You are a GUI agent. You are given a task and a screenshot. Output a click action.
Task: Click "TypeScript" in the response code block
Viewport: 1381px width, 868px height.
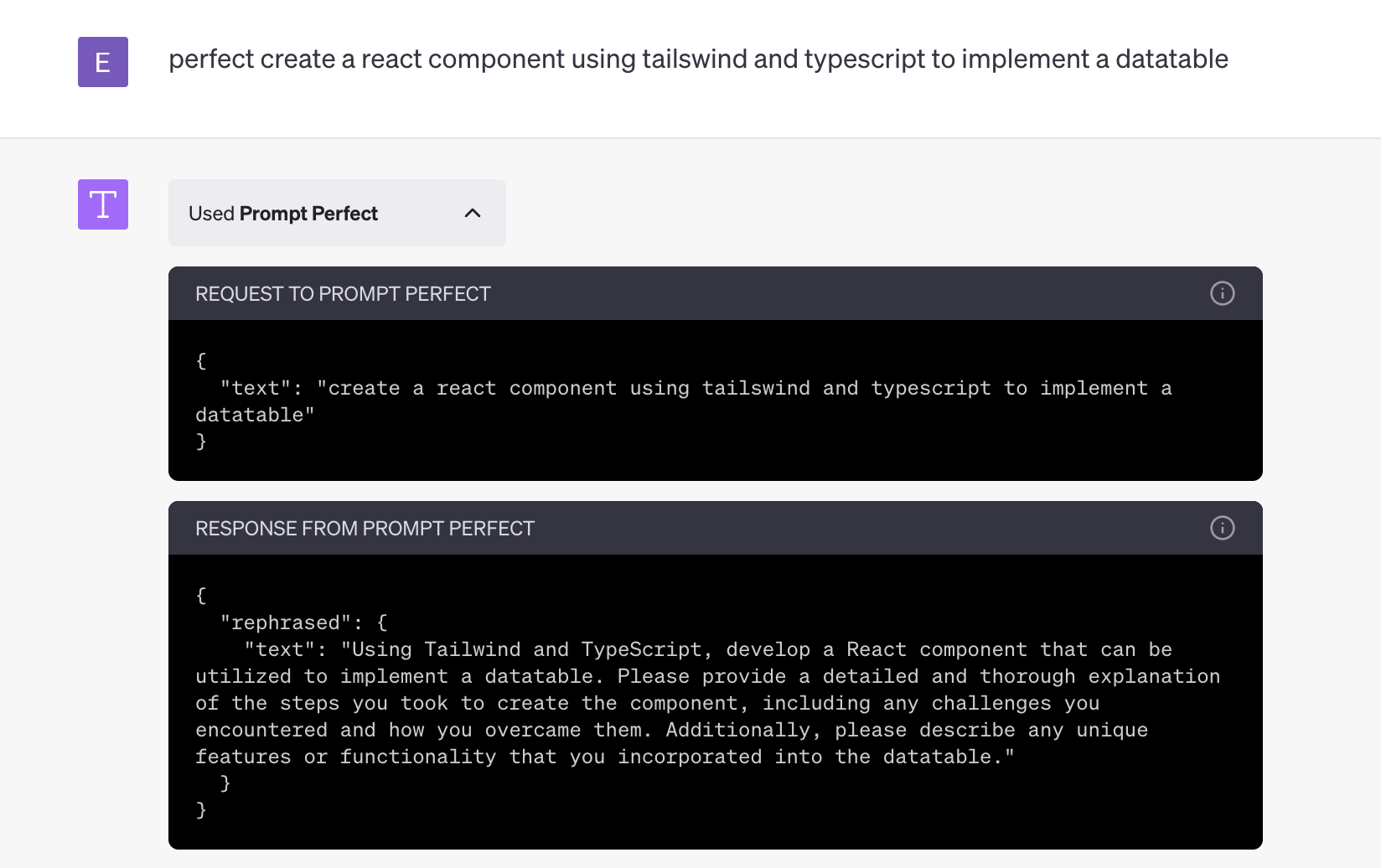pos(641,649)
